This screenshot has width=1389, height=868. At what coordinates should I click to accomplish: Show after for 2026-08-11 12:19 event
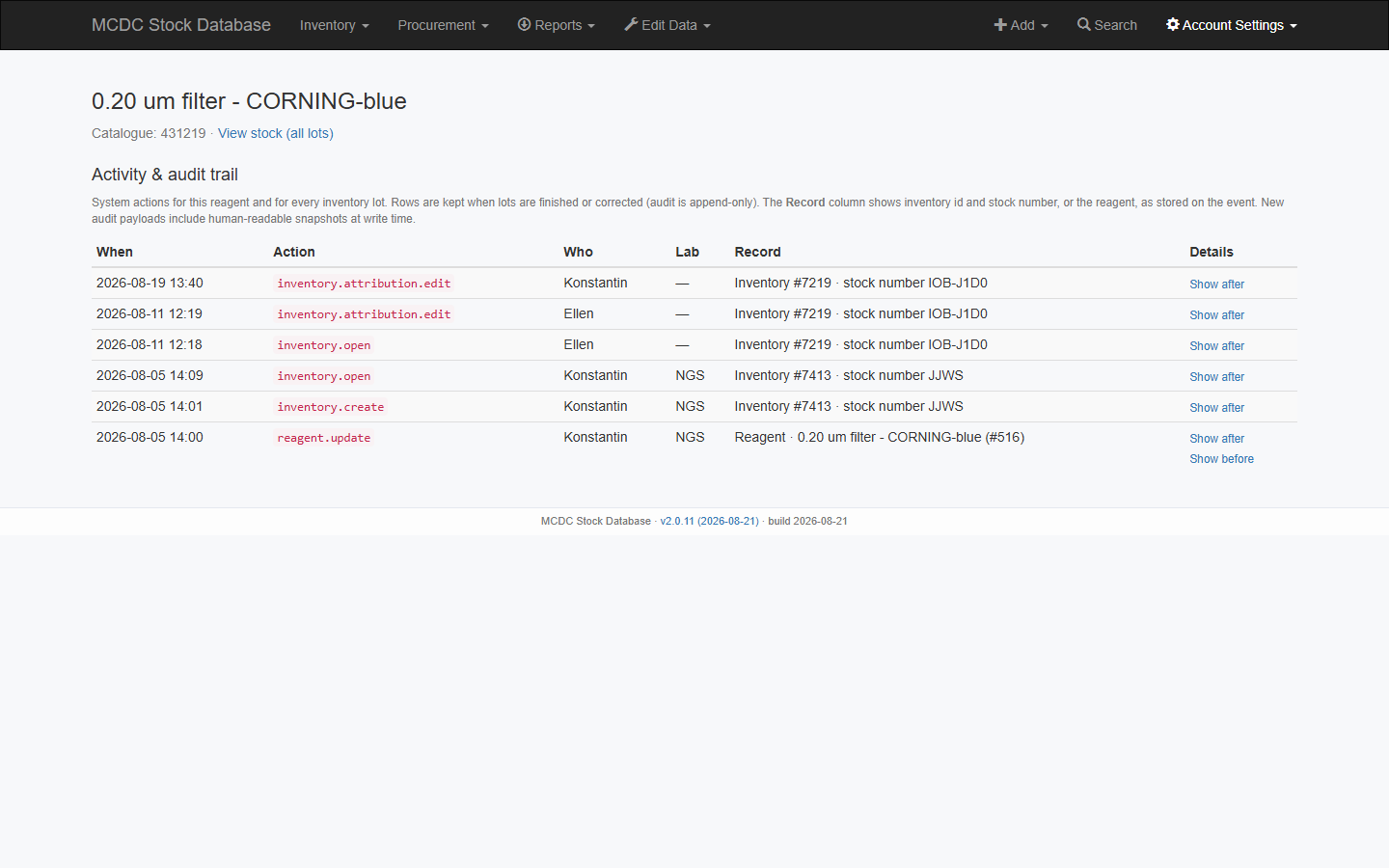1216,315
